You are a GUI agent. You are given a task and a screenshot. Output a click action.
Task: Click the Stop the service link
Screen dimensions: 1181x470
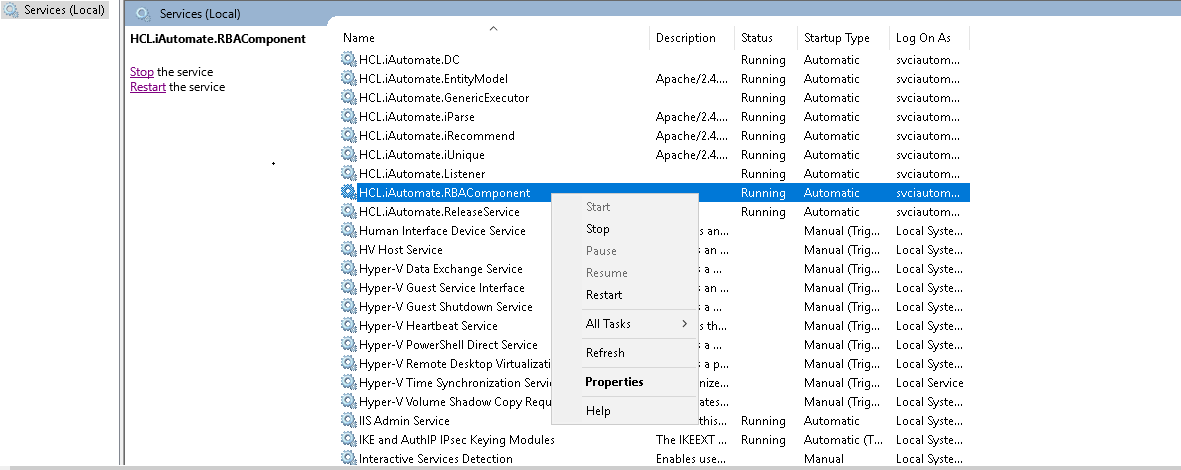click(x=142, y=72)
